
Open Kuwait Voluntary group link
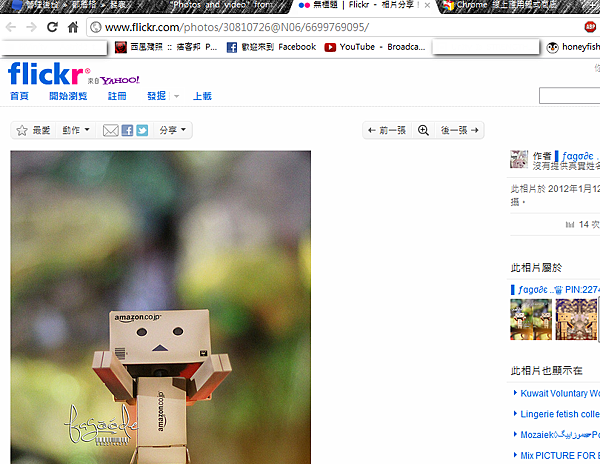click(x=560, y=393)
